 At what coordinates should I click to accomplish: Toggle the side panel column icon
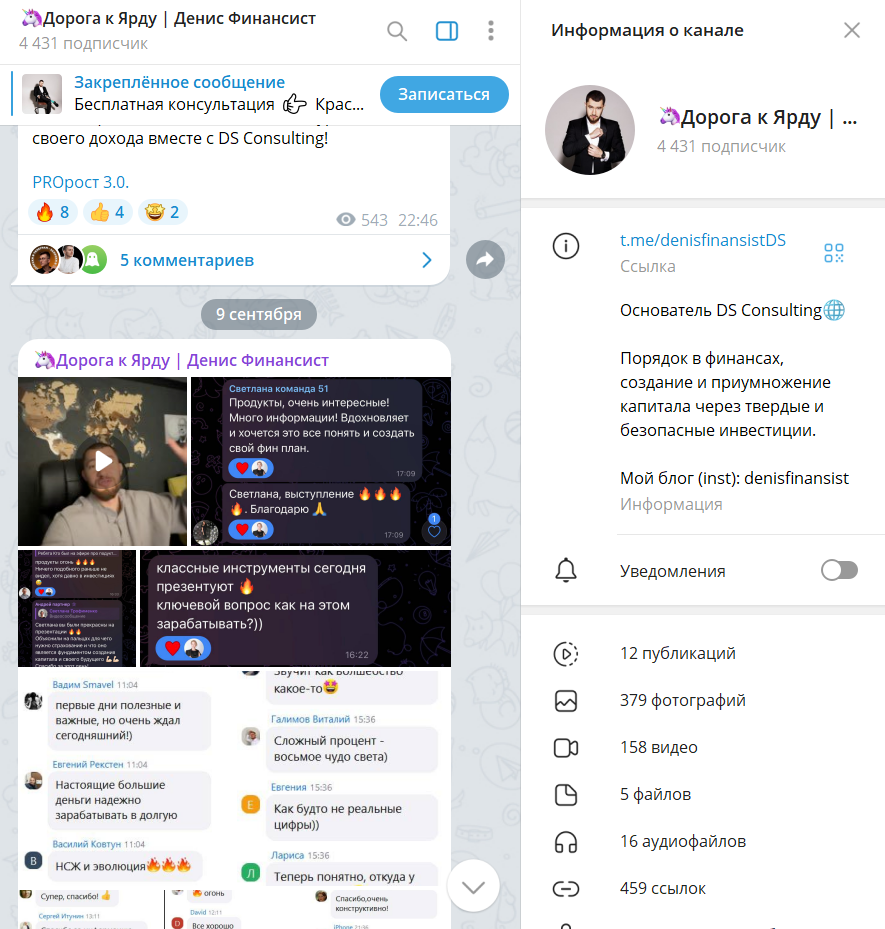(x=447, y=31)
